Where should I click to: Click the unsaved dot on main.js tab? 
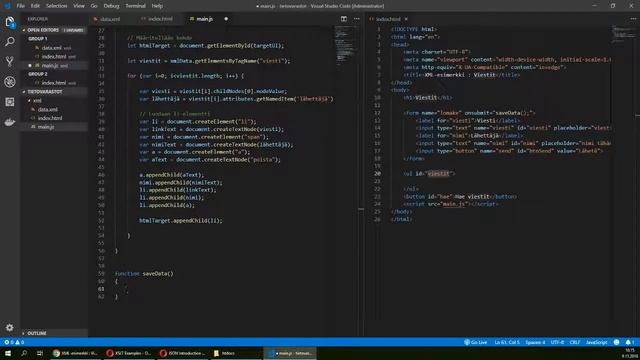226,19
